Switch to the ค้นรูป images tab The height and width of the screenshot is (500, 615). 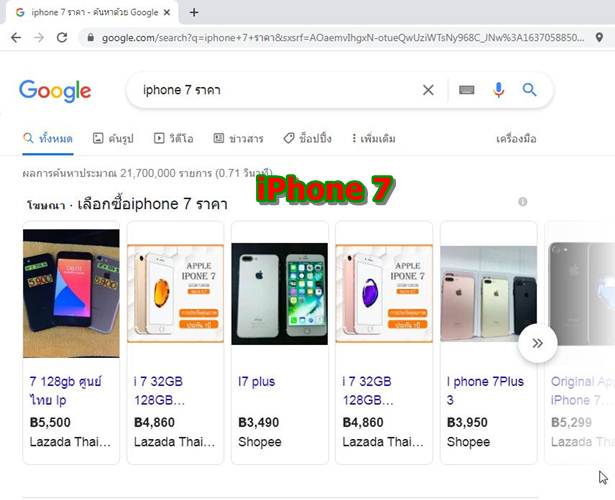[x=113, y=138]
